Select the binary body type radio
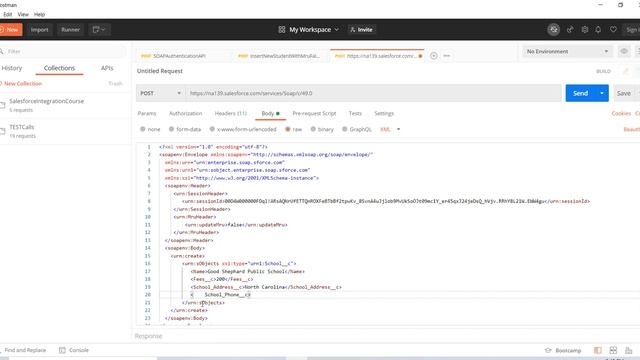The width and height of the screenshot is (640, 360). click(313, 129)
